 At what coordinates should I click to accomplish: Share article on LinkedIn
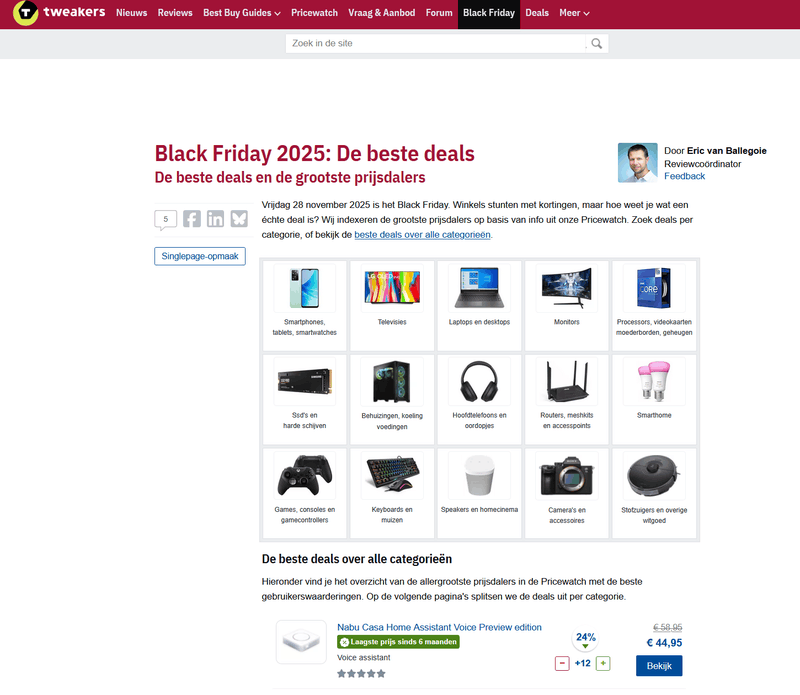click(215, 219)
